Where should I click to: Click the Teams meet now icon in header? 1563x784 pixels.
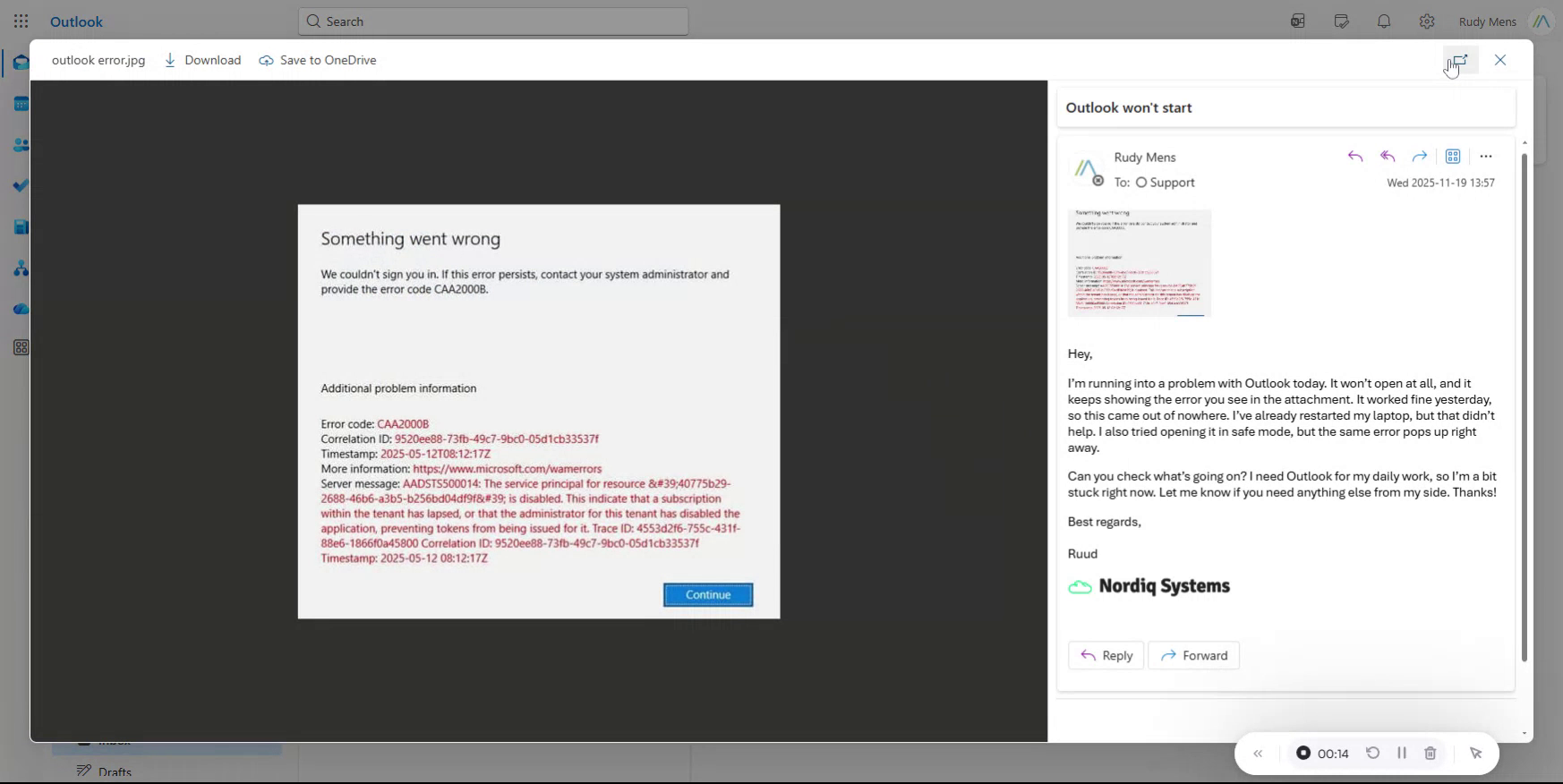(x=1298, y=21)
